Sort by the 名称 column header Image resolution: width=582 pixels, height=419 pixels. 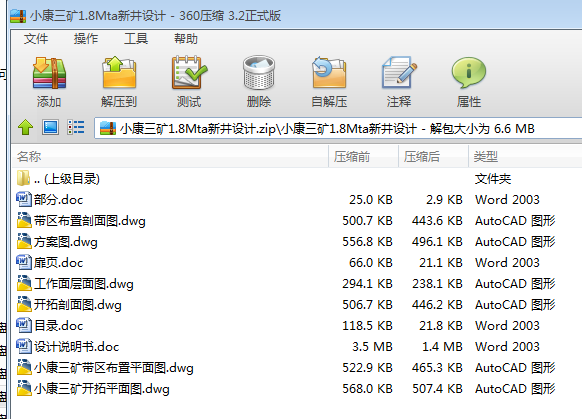(170, 157)
